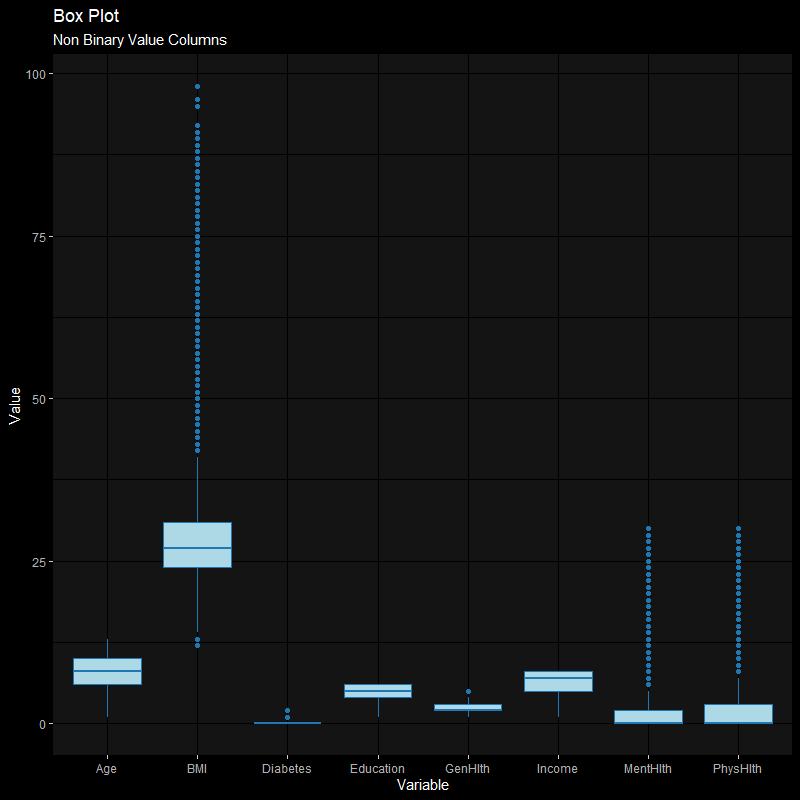Viewport: 800px width, 800px height.
Task: Click the 'GenHlth' x-axis tick label
Action: [x=467, y=768]
